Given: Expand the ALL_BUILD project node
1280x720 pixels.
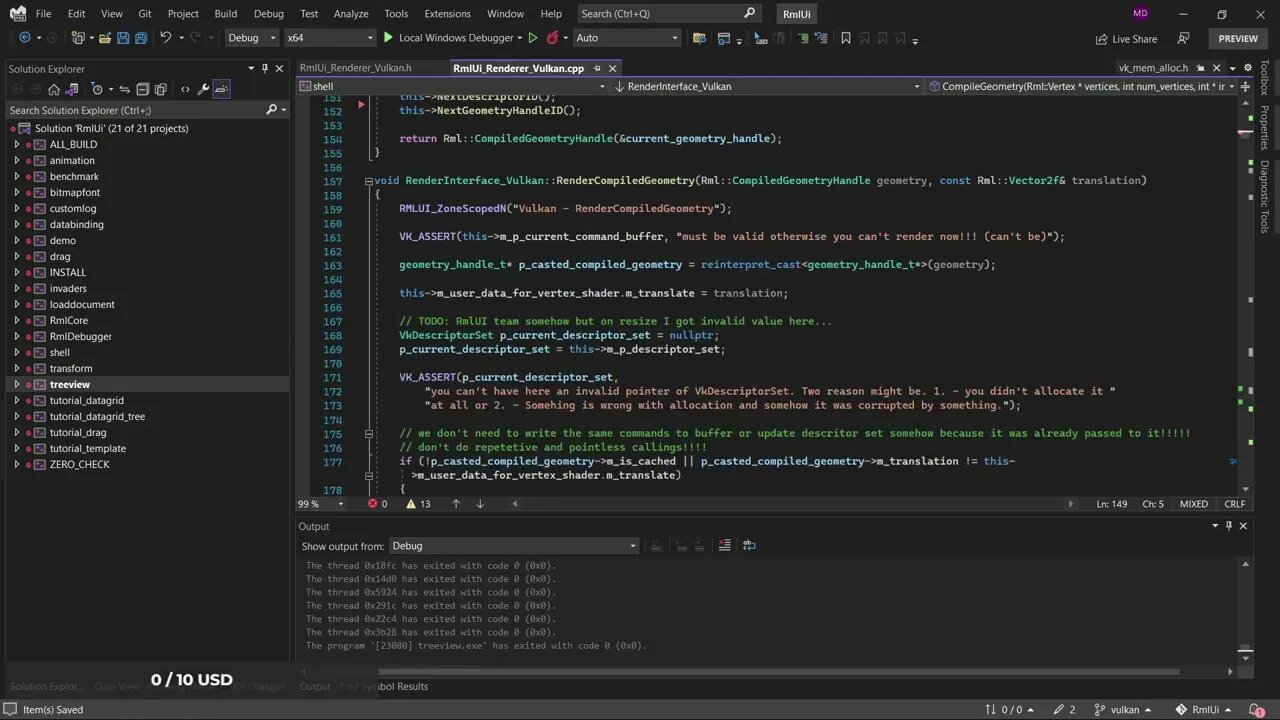Looking at the screenshot, I should coord(16,145).
